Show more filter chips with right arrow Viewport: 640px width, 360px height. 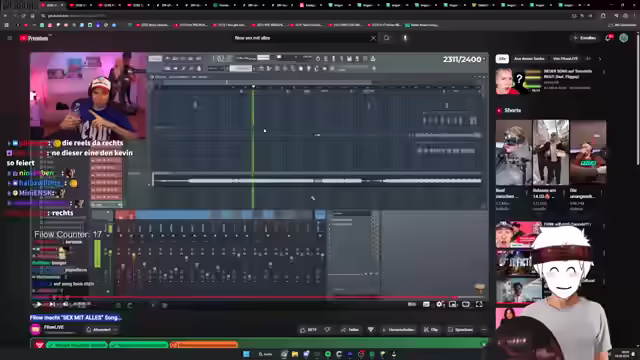(x=600, y=59)
